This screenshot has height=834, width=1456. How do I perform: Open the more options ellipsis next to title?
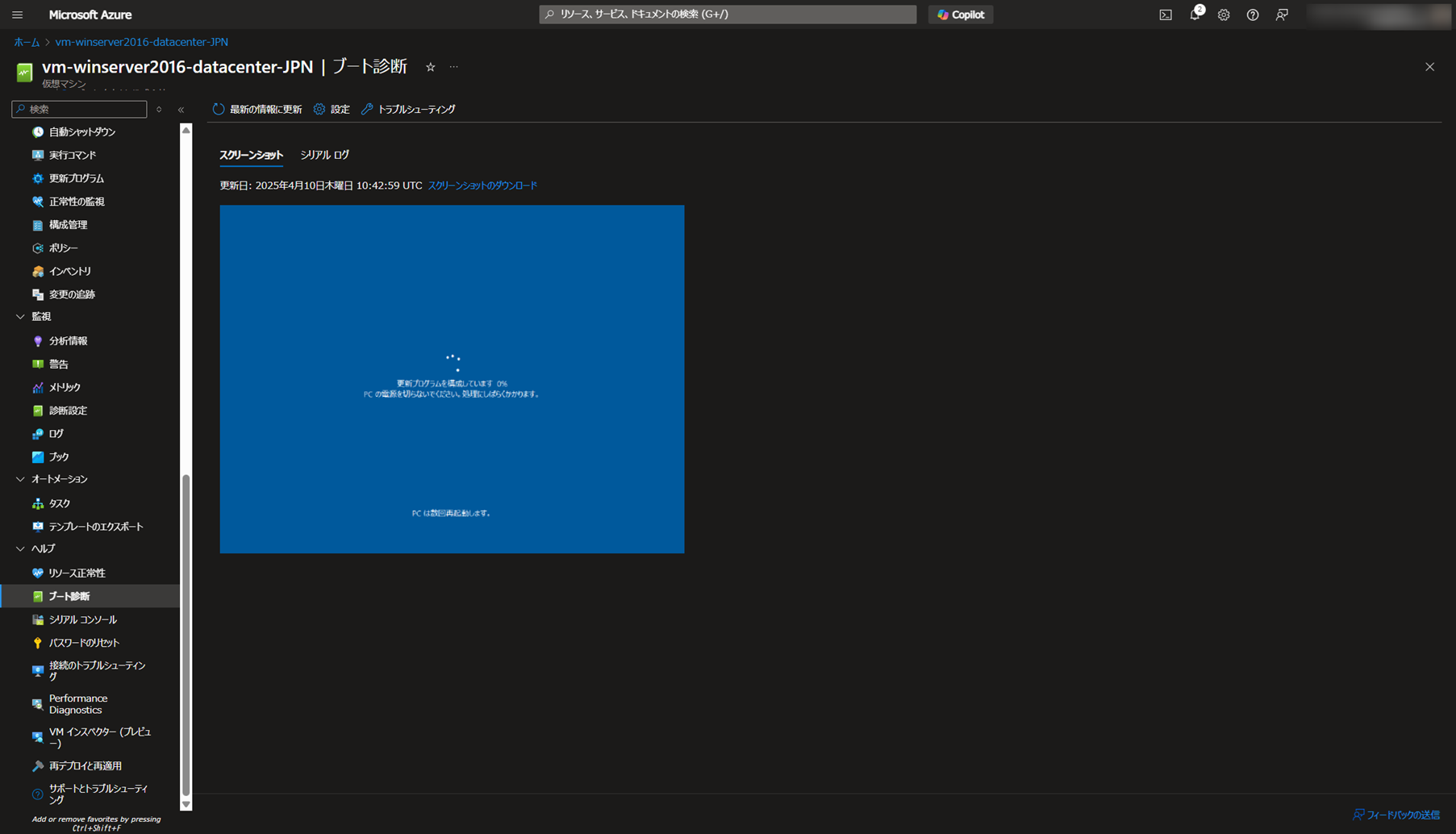coord(454,67)
